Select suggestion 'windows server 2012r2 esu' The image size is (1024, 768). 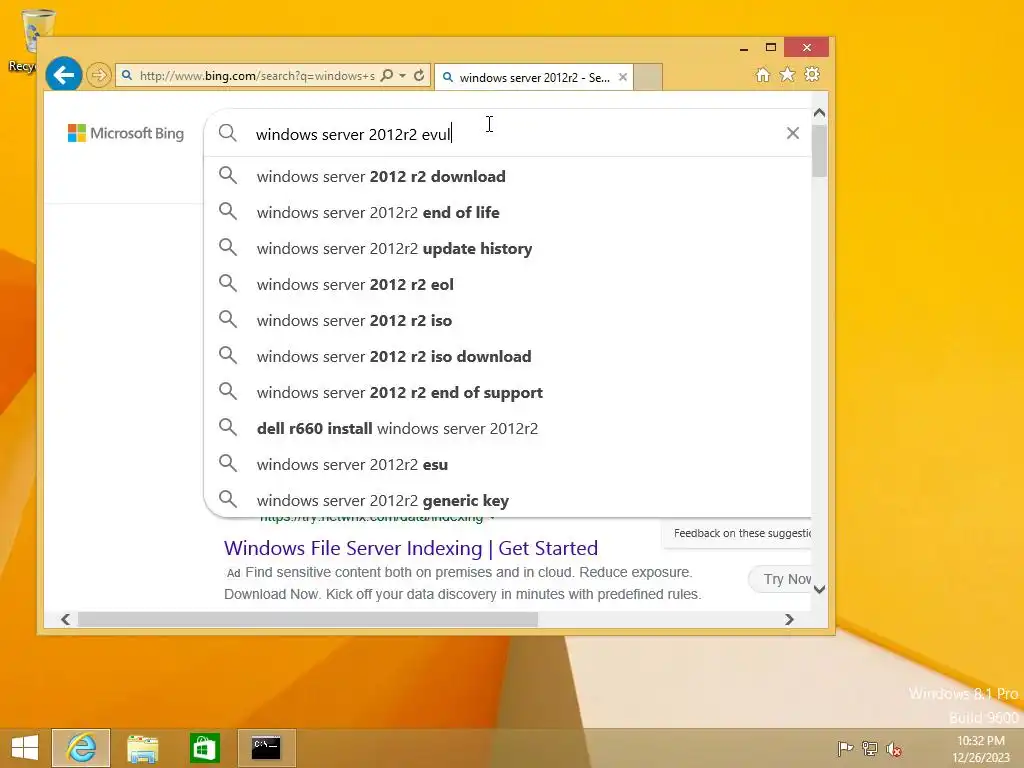tap(508, 464)
